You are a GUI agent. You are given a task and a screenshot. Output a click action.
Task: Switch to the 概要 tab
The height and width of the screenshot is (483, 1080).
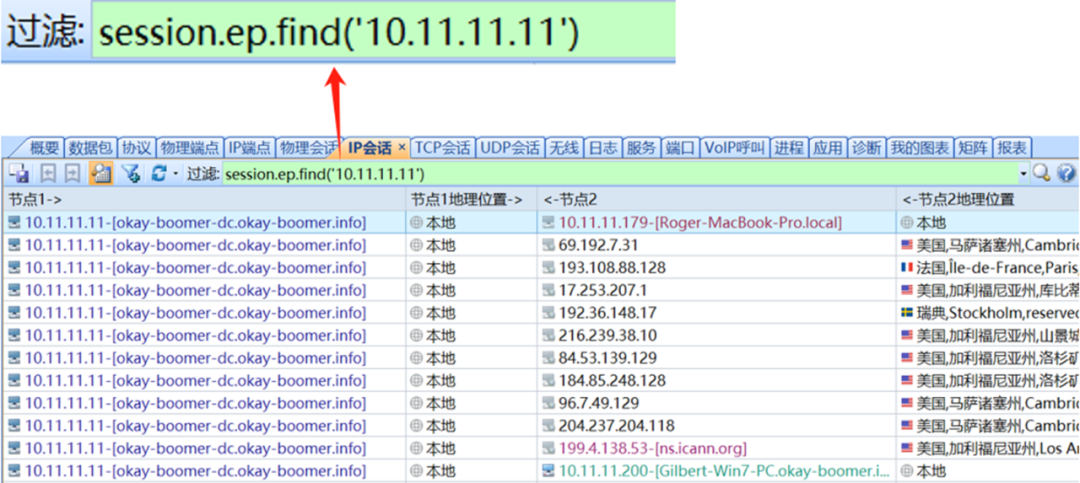click(x=45, y=147)
